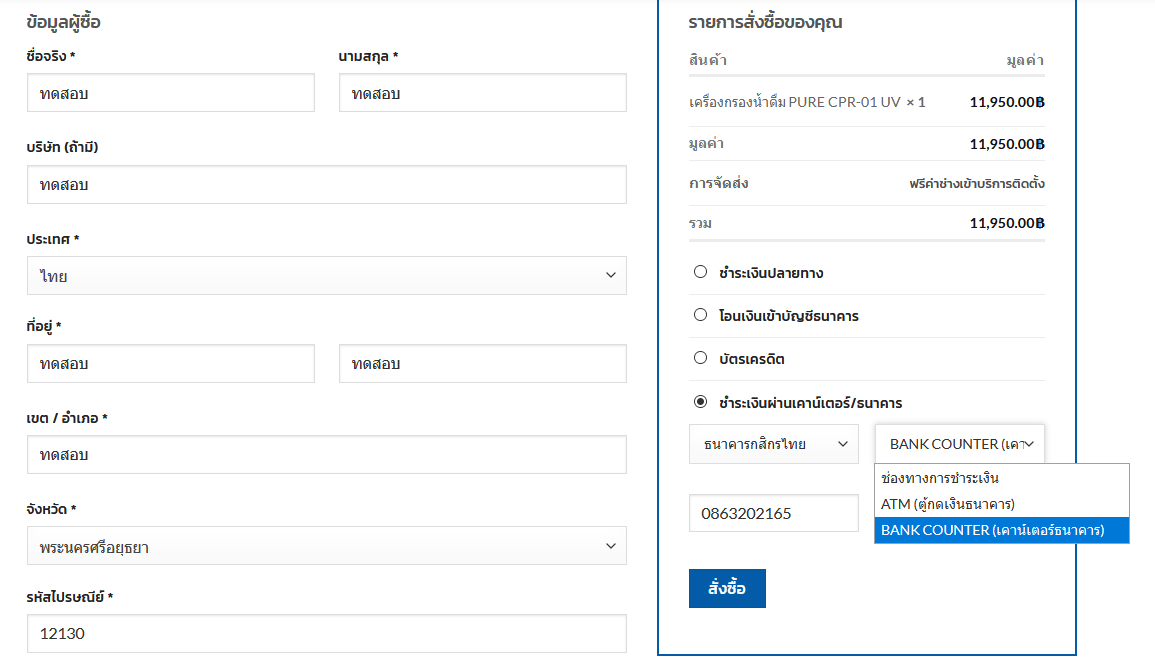
Task: Select counter/bank payment radio button
Action: pos(700,402)
